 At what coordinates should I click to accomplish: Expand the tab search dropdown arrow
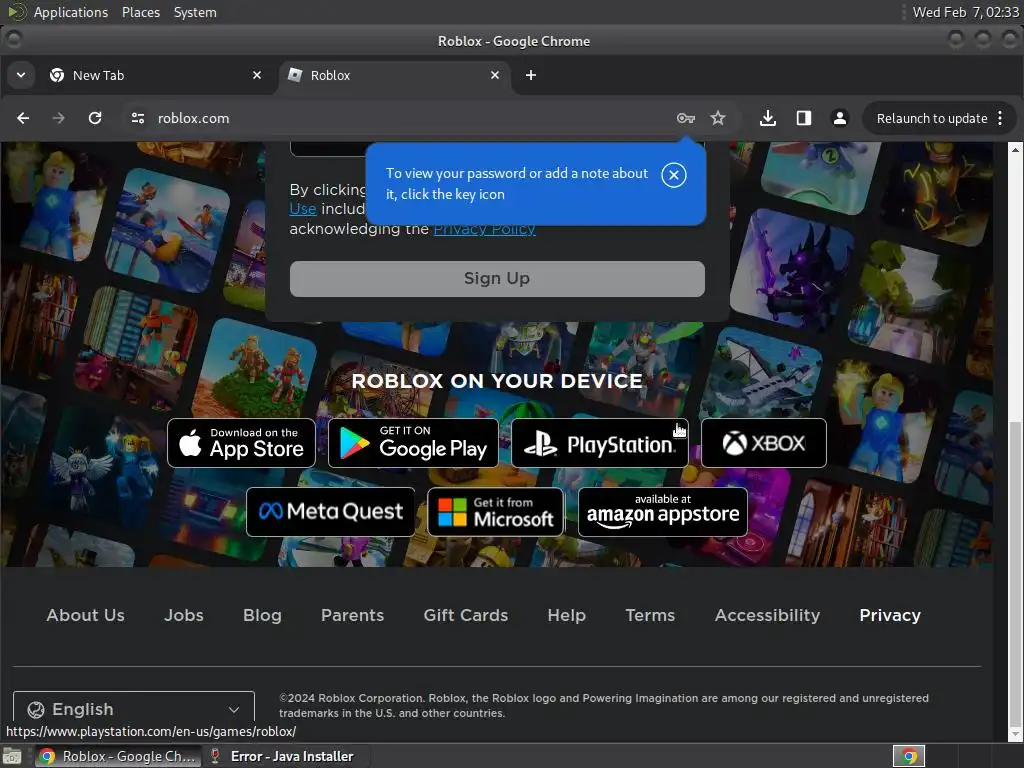point(21,75)
